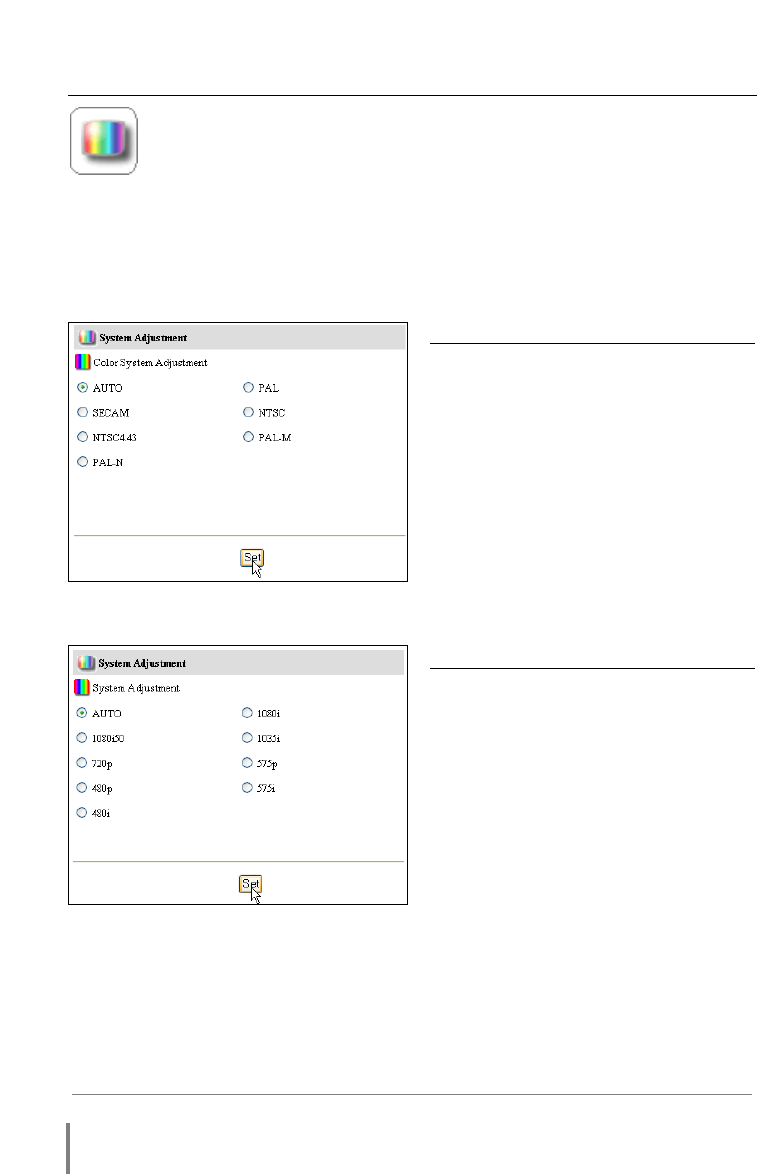The image size is (757, 1174).
Task: Choose the 1035i system option
Action: pos(248,738)
